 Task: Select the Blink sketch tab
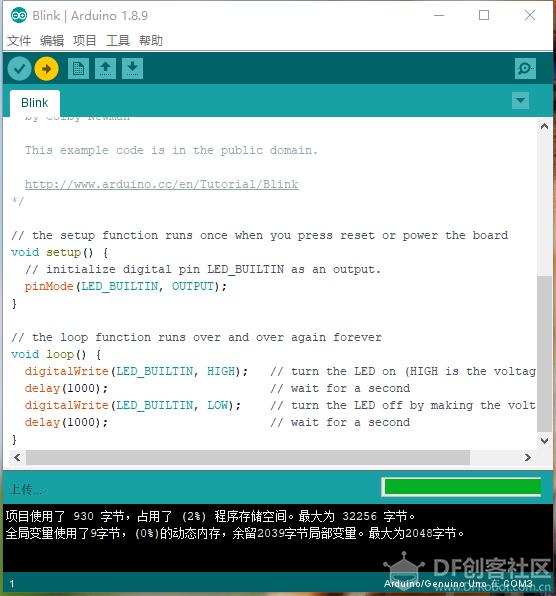click(x=35, y=103)
